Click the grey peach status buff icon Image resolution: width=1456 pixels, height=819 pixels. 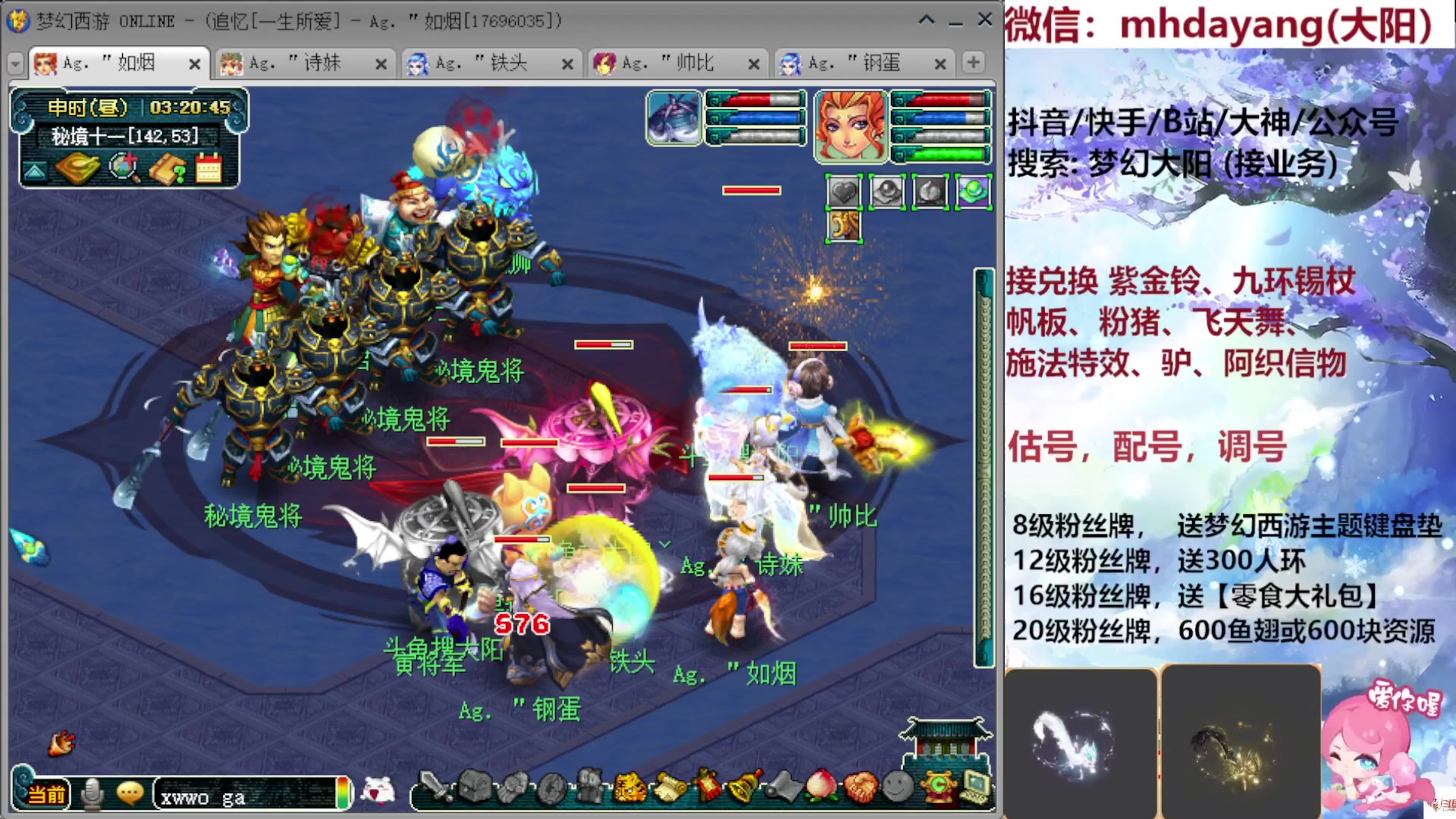930,192
